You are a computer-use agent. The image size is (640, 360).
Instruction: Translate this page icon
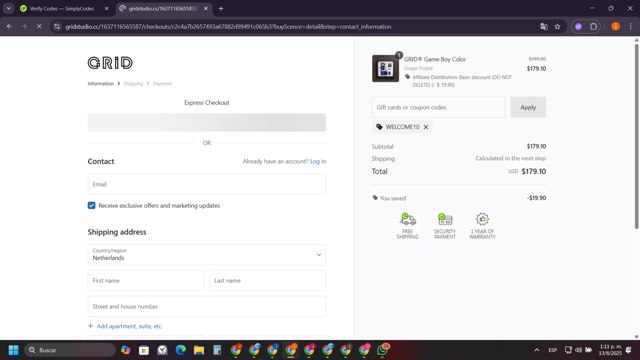544,27
